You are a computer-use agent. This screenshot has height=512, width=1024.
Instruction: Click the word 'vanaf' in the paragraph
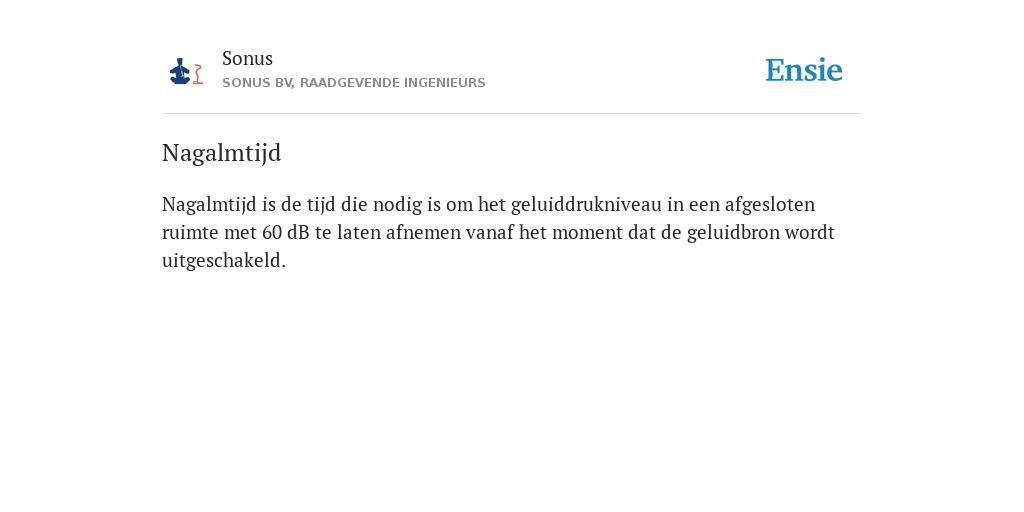tap(490, 232)
